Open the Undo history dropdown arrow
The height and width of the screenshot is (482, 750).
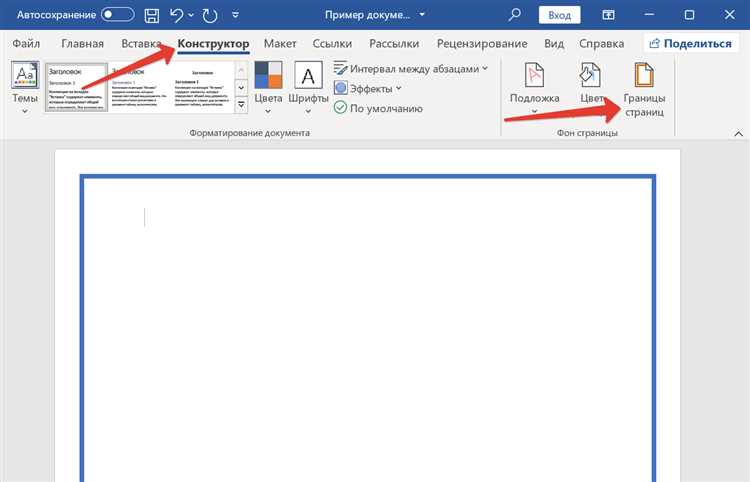191,15
